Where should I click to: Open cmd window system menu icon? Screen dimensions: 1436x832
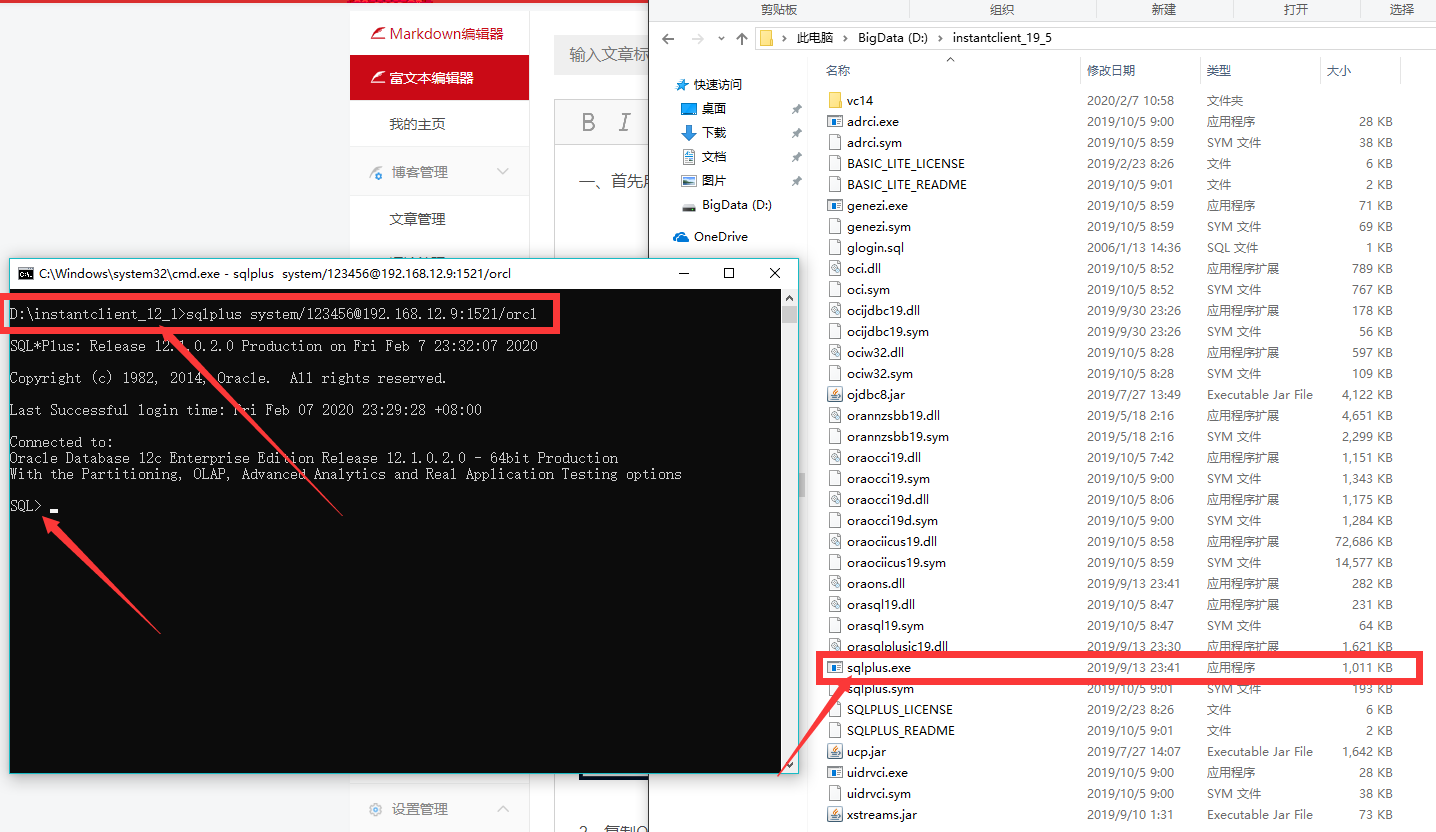pyautogui.click(x=26, y=273)
